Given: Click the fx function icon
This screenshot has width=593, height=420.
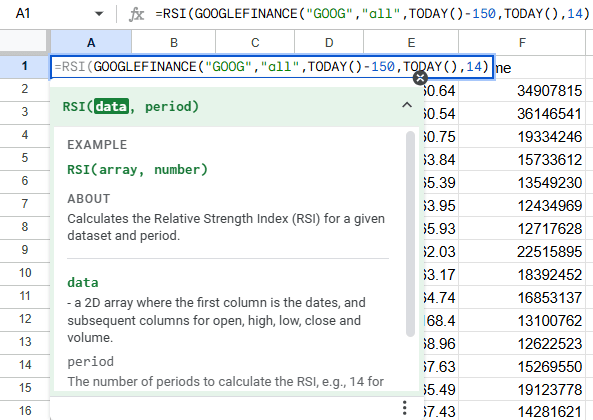Looking at the screenshot, I should (136, 14).
